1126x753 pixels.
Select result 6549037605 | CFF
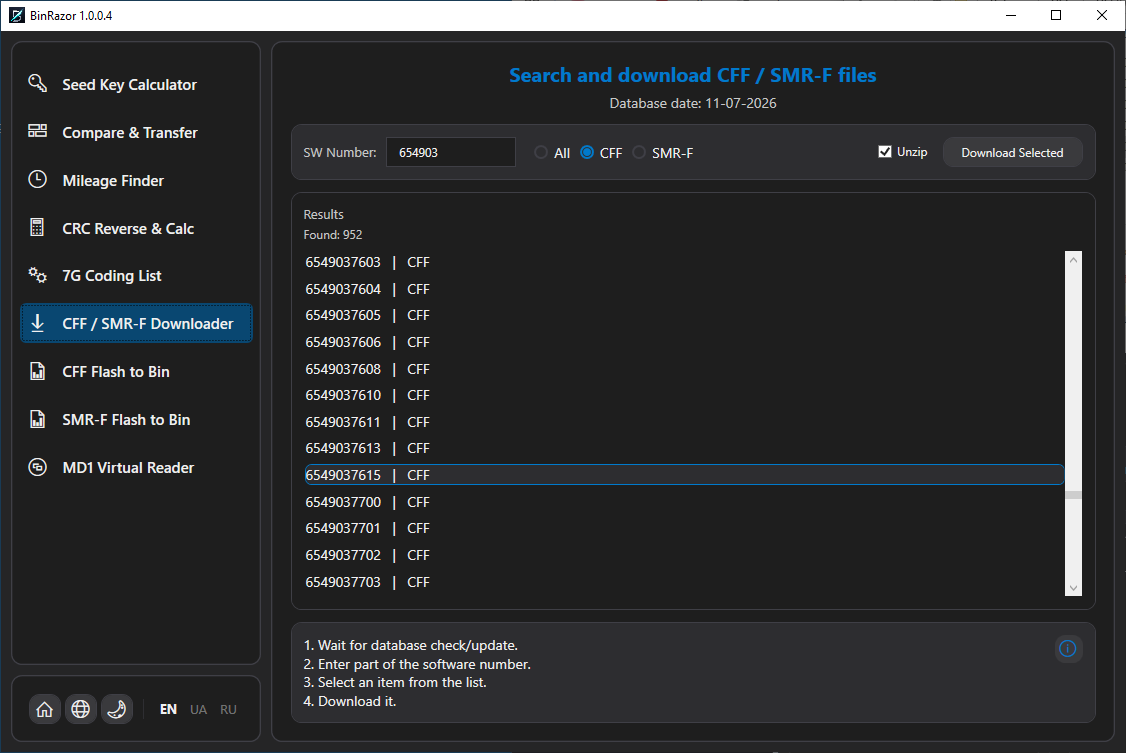(684, 315)
